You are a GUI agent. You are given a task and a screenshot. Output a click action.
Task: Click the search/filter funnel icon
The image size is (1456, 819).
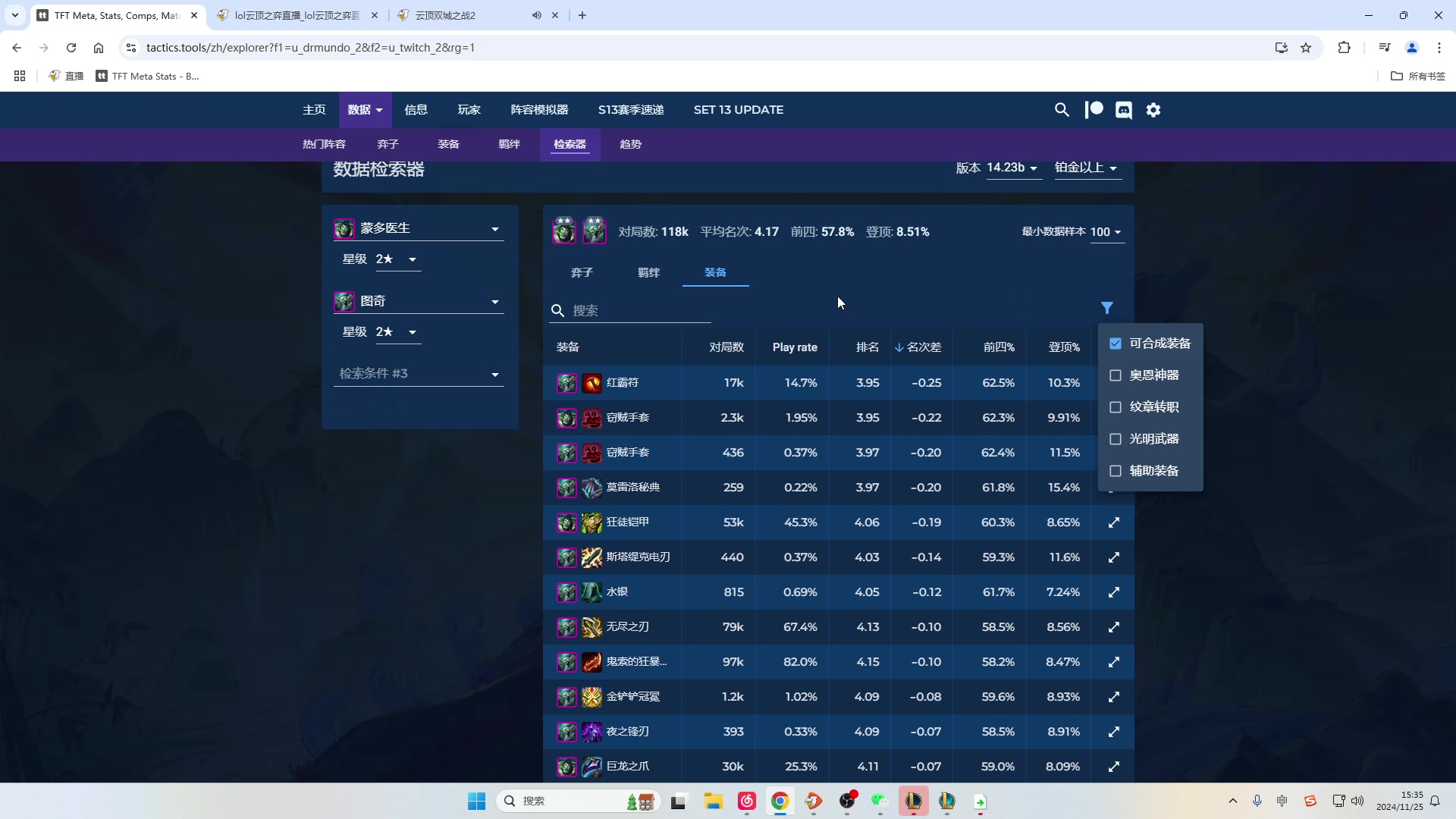pos(1107,308)
